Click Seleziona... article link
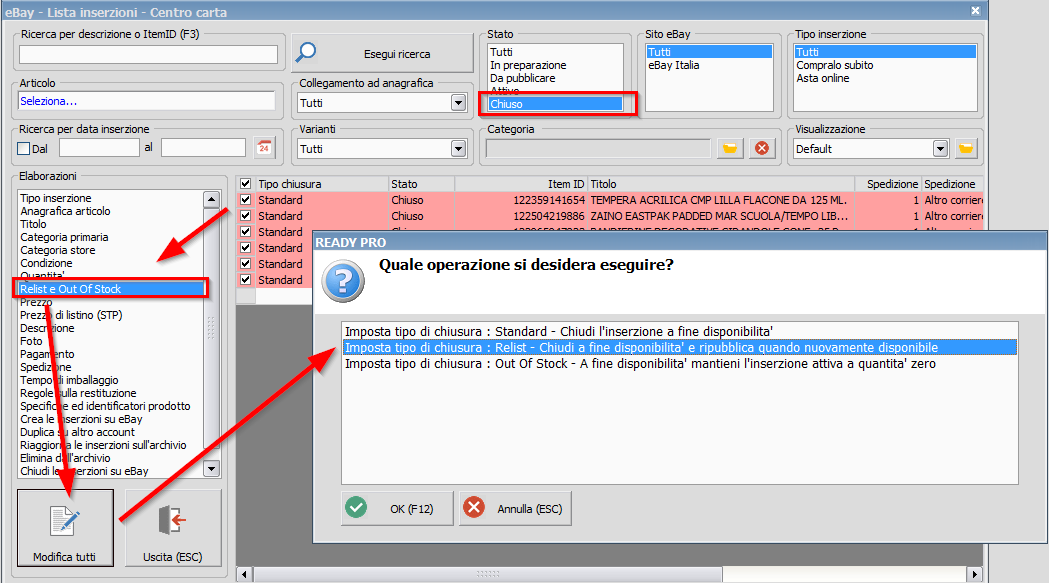The height and width of the screenshot is (583, 1049). pos(48,101)
